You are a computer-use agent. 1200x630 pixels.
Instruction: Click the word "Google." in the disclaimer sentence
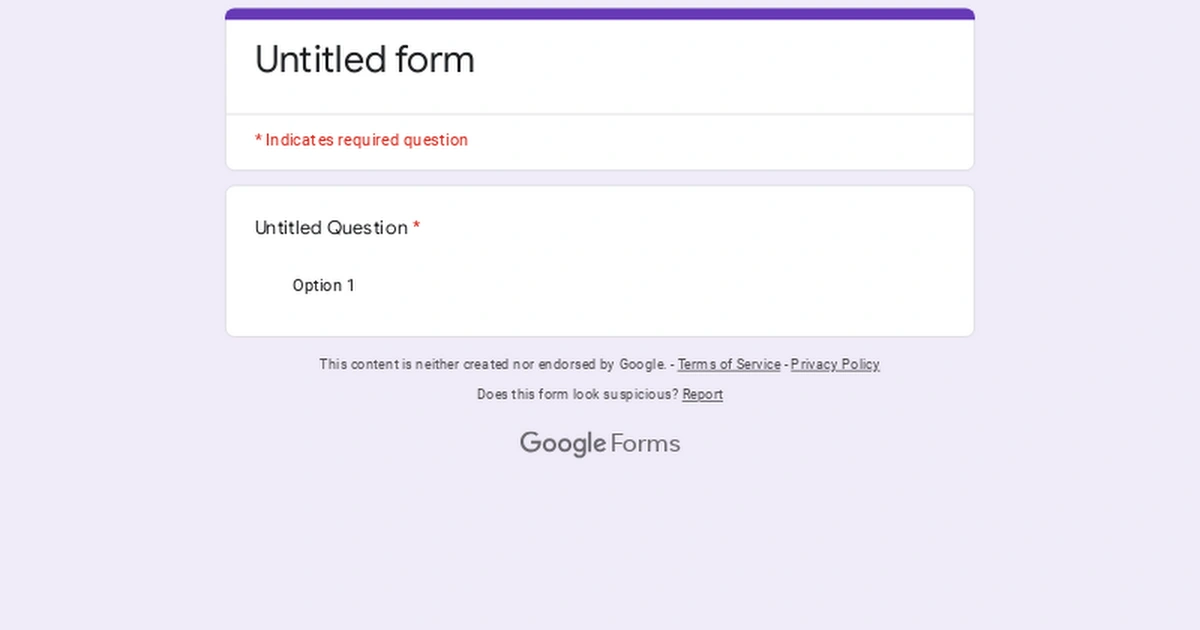pos(642,365)
